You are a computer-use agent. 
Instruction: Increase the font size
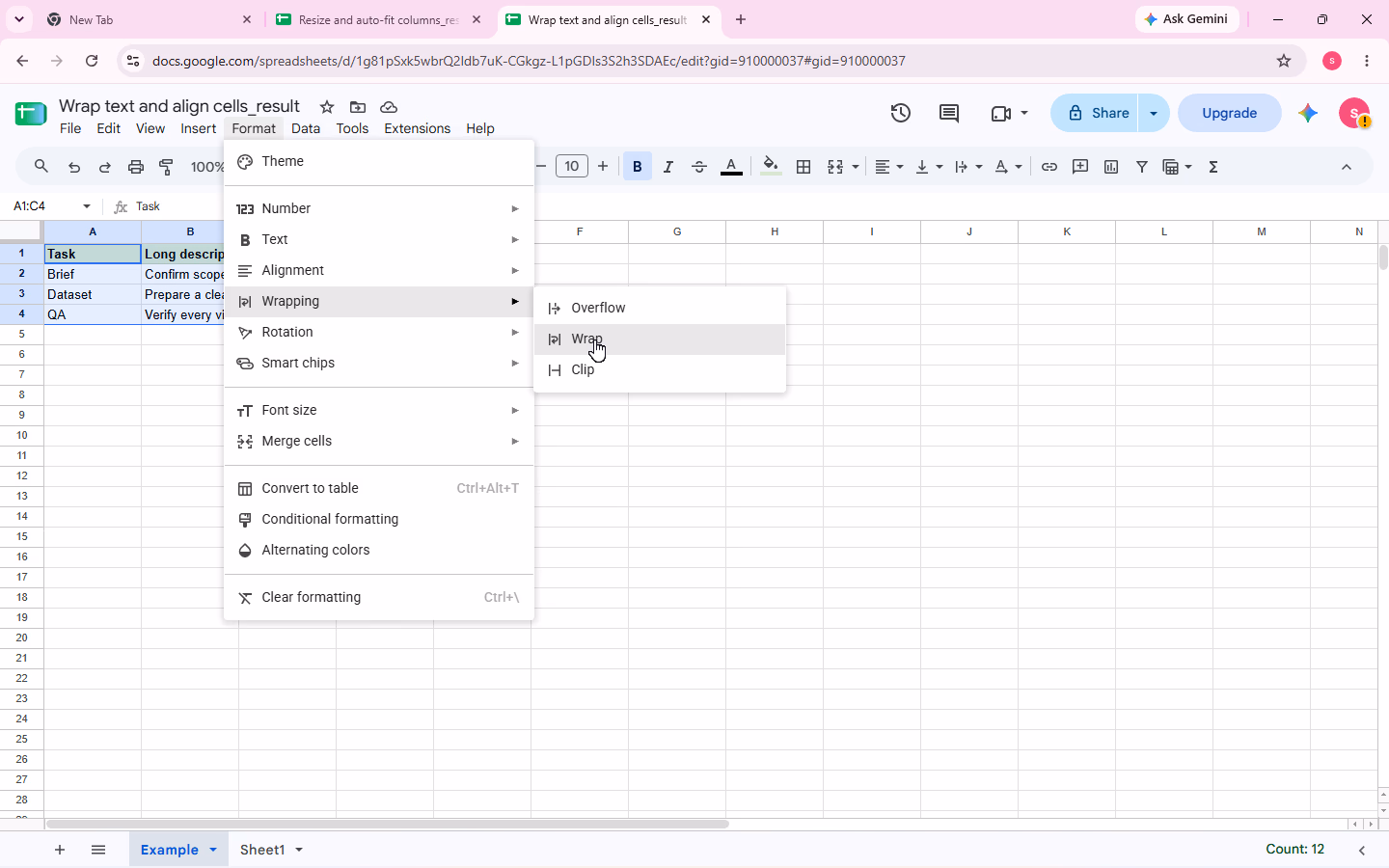[603, 167]
